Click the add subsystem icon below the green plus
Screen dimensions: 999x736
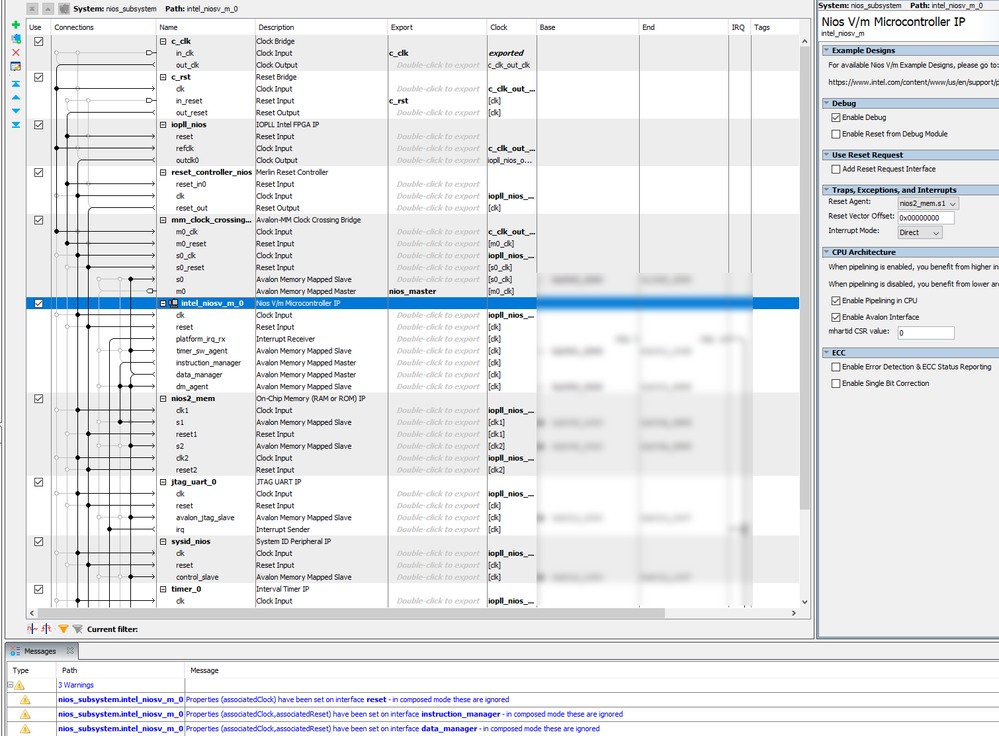(16, 38)
